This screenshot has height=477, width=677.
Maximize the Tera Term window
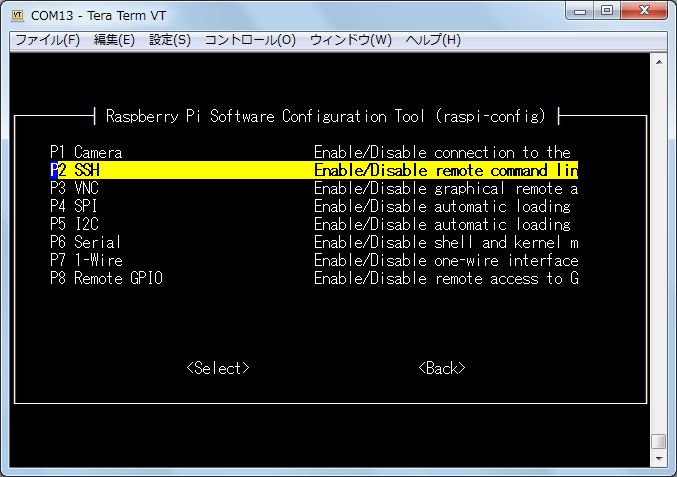pyautogui.click(x=607, y=11)
